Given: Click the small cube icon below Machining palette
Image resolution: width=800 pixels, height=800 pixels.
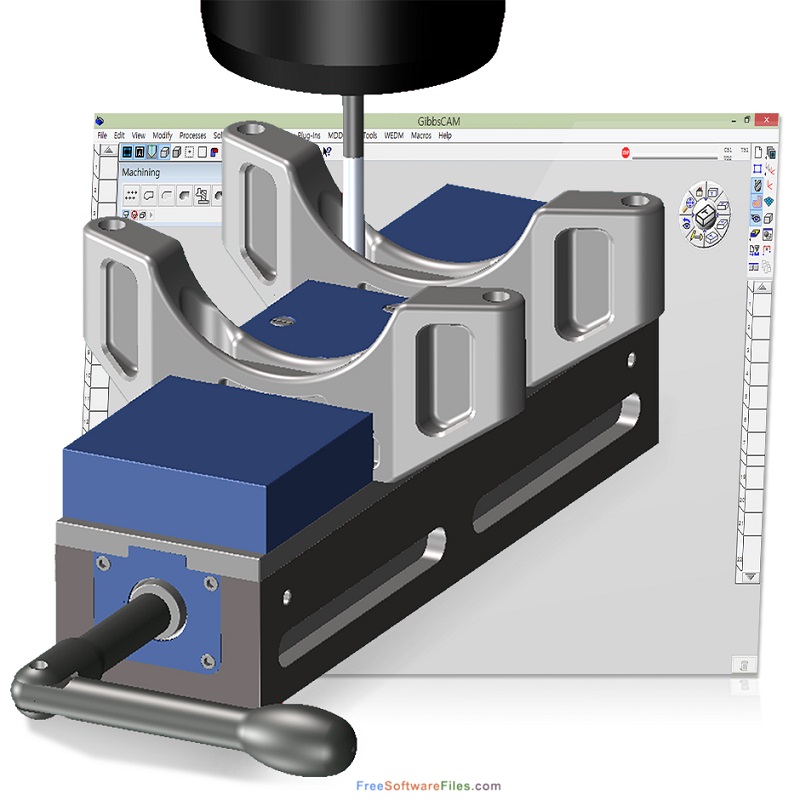Looking at the screenshot, I should click(143, 215).
